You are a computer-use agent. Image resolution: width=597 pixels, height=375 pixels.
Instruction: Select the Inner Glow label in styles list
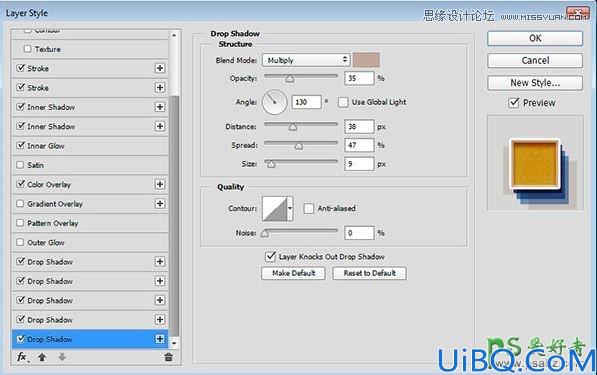(46, 146)
